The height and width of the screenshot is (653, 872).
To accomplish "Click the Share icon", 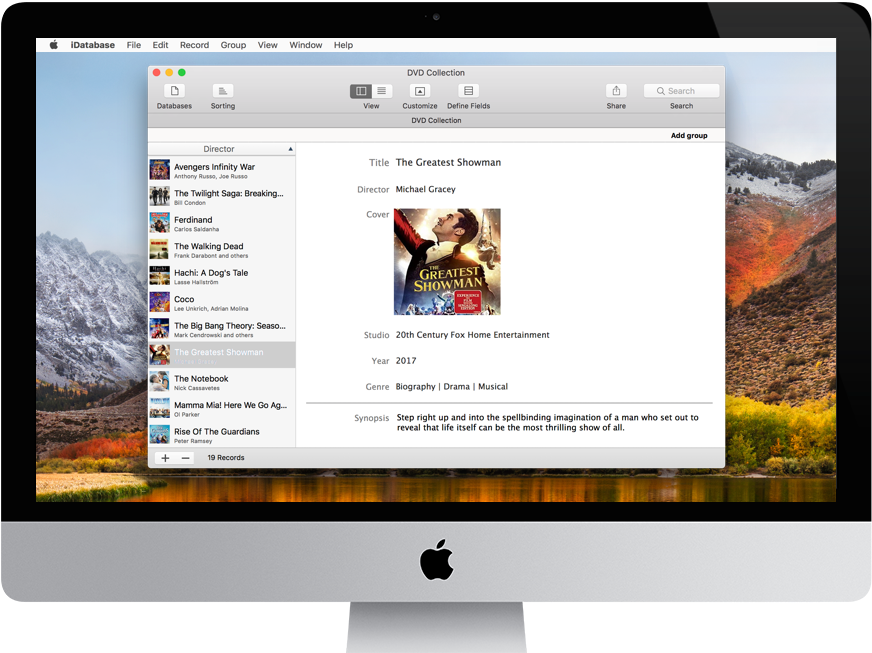I will [x=616, y=91].
